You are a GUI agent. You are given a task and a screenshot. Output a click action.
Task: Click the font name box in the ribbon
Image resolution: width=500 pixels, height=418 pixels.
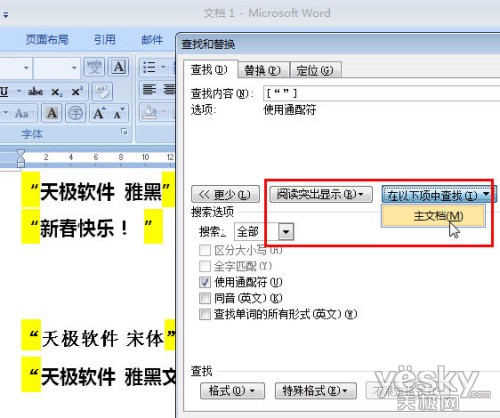click(x=16, y=68)
